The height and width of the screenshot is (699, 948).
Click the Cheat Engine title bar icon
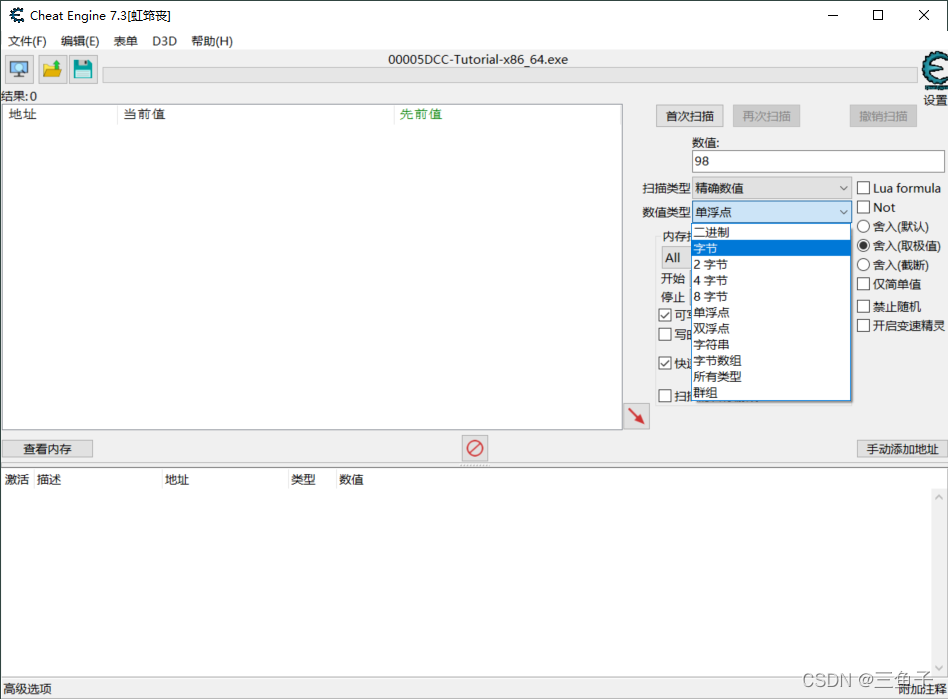point(17,15)
